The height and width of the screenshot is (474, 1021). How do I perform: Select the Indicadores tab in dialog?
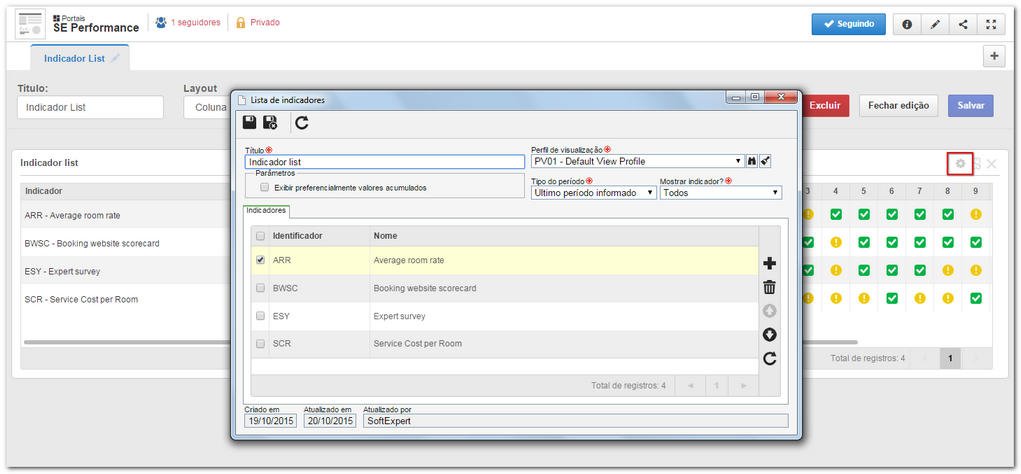(x=267, y=211)
